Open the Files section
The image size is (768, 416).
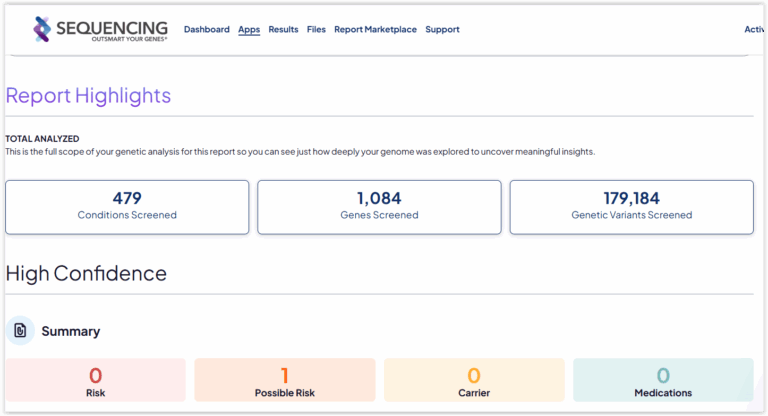coord(316,30)
